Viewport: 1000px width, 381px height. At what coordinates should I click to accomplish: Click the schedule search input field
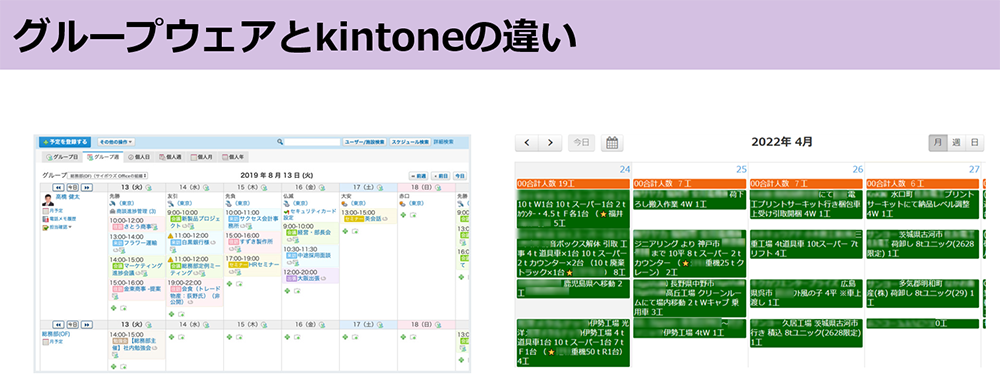pos(312,142)
